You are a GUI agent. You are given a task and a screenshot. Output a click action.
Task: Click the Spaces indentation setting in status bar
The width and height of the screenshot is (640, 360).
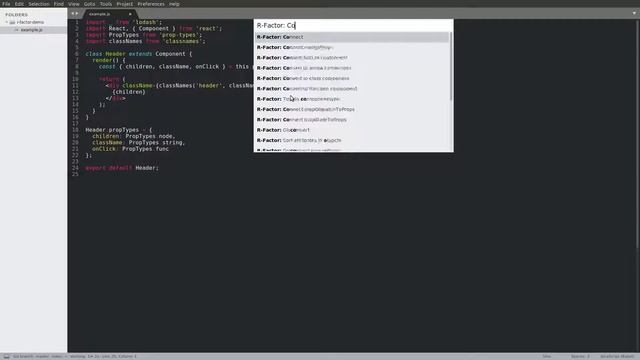[x=580, y=356]
